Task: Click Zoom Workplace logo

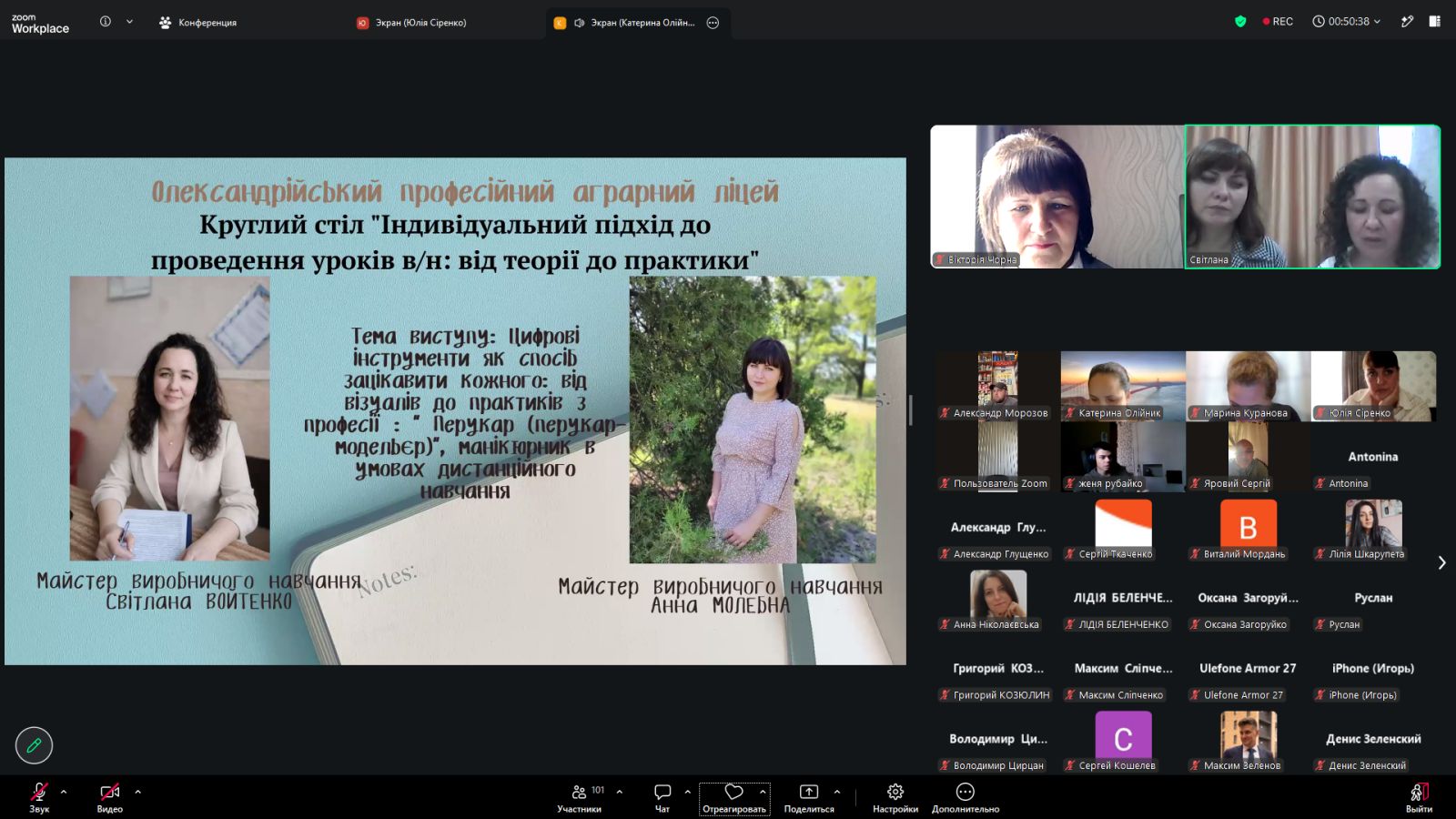Action: 40,23
